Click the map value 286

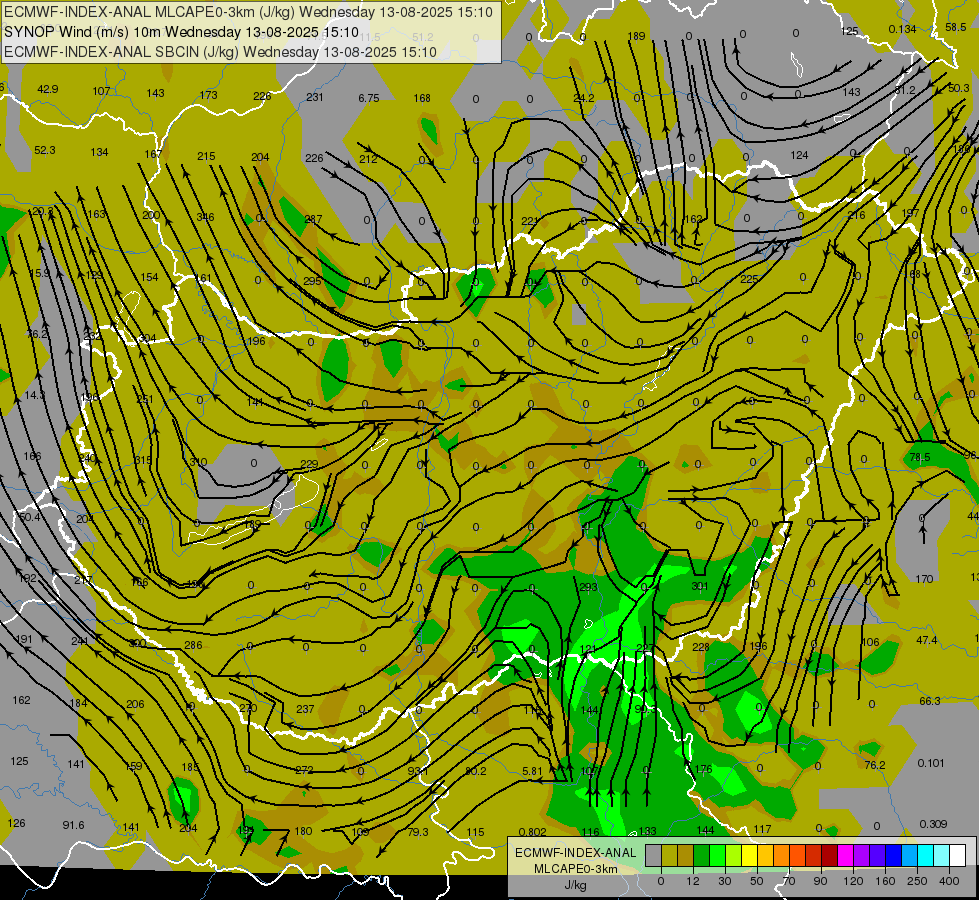pos(193,645)
